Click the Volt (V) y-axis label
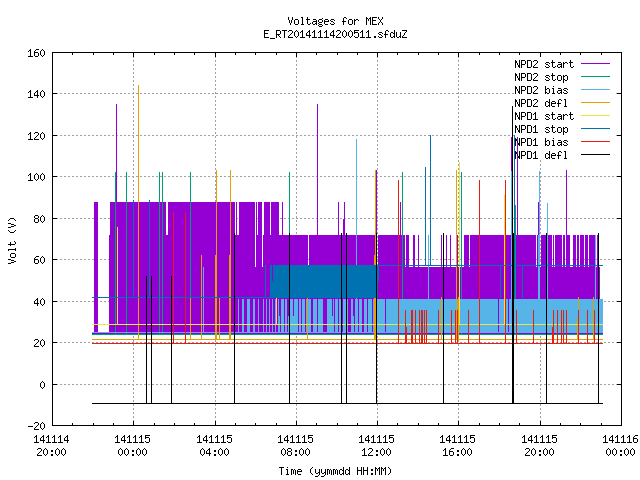The width and height of the screenshot is (640, 480). pos(12,240)
